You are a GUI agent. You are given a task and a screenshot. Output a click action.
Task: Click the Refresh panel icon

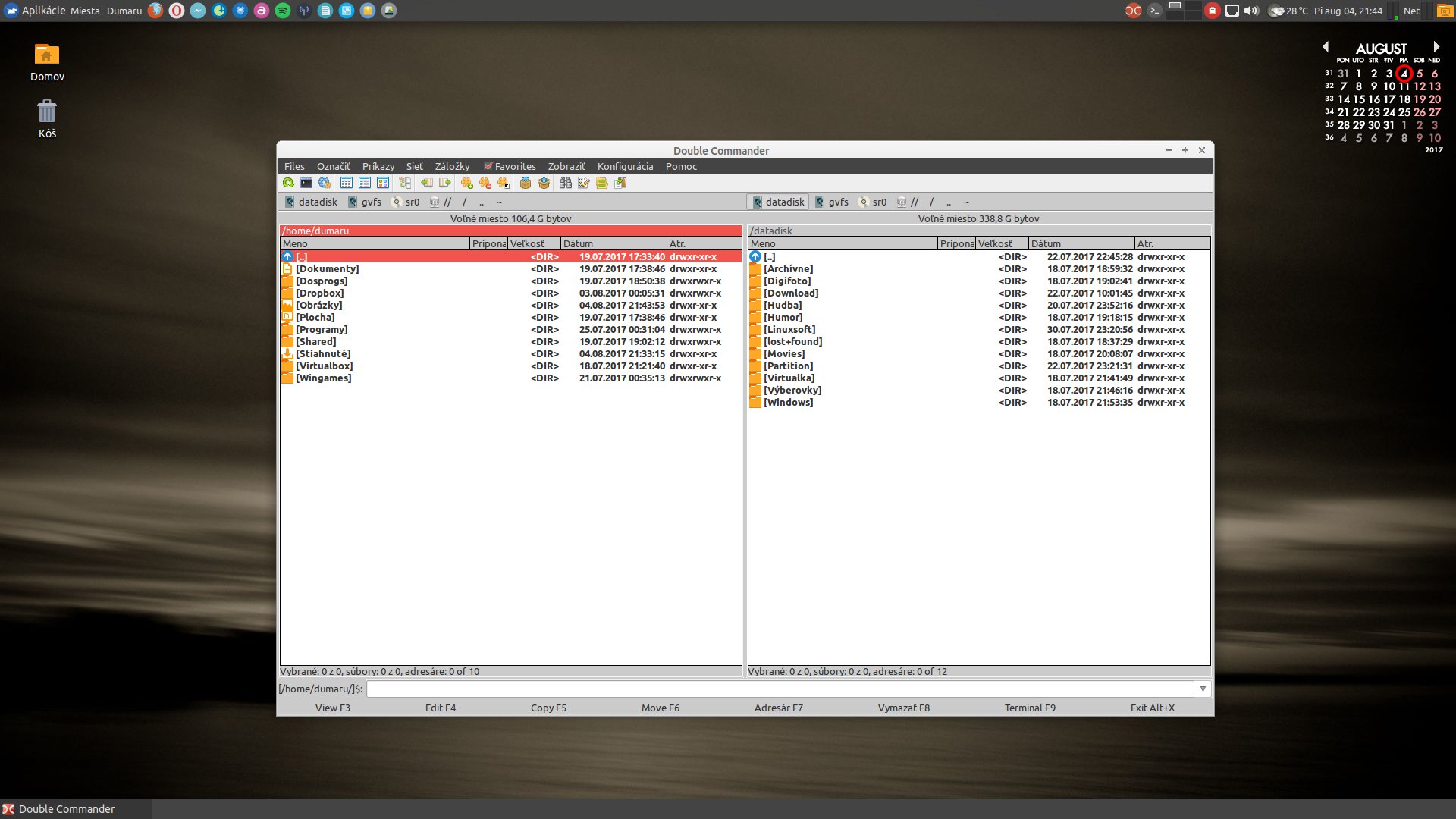click(288, 183)
